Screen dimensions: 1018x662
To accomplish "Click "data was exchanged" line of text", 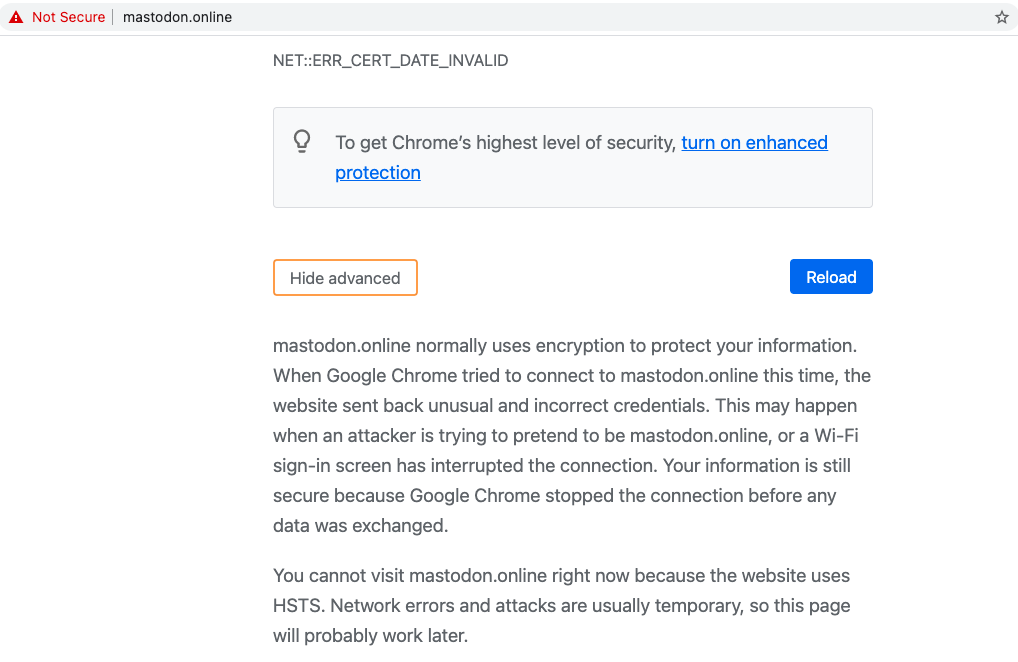I will tap(360, 526).
